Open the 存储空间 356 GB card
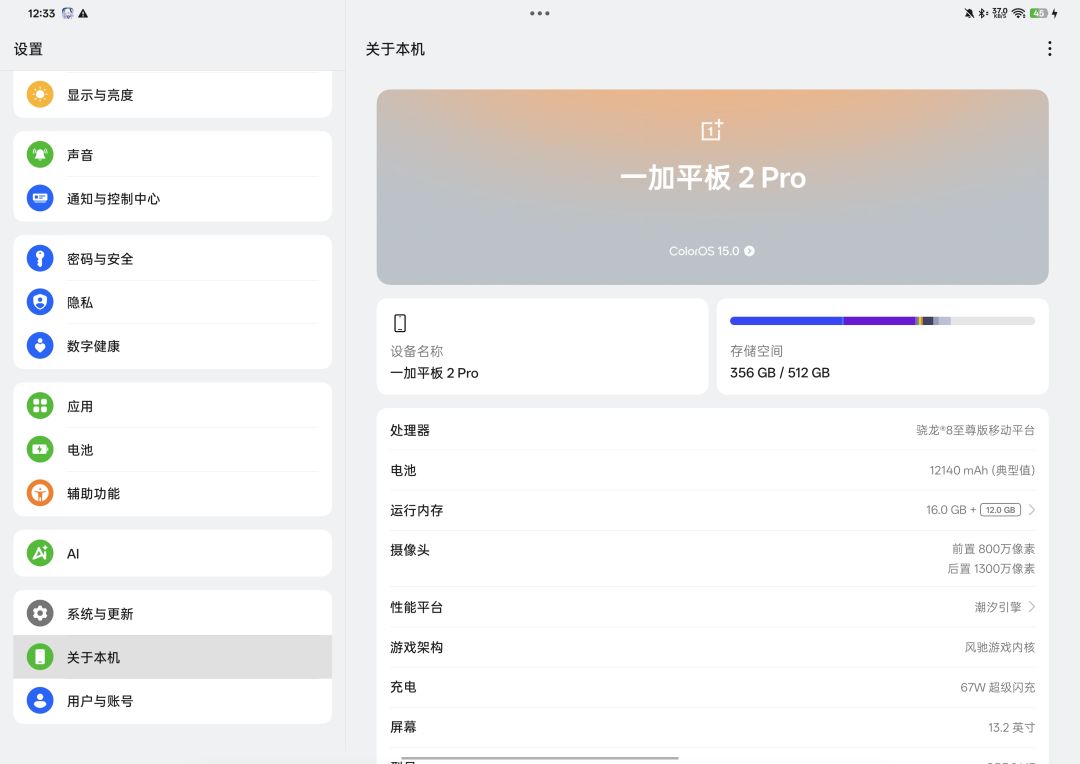1080x764 pixels. click(x=882, y=347)
